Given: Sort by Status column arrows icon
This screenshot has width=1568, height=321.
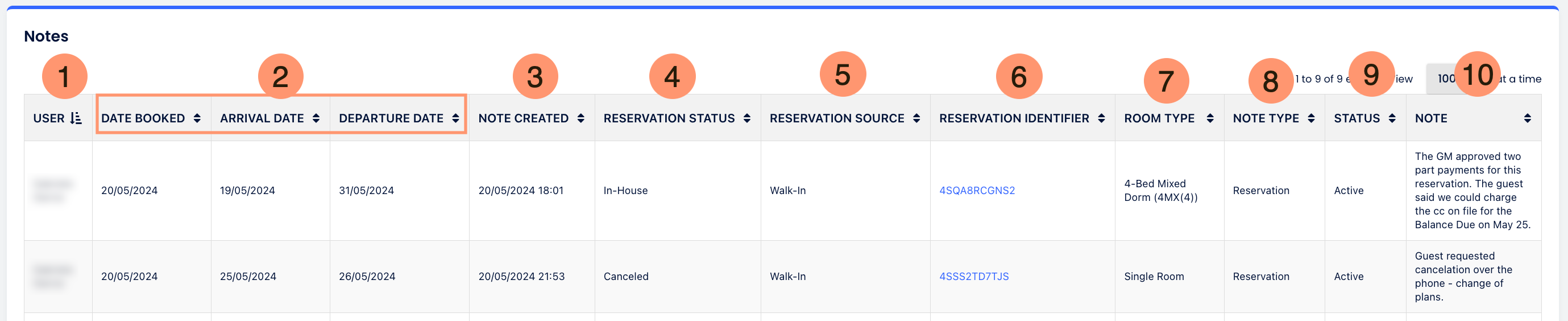Looking at the screenshot, I should [x=1392, y=118].
